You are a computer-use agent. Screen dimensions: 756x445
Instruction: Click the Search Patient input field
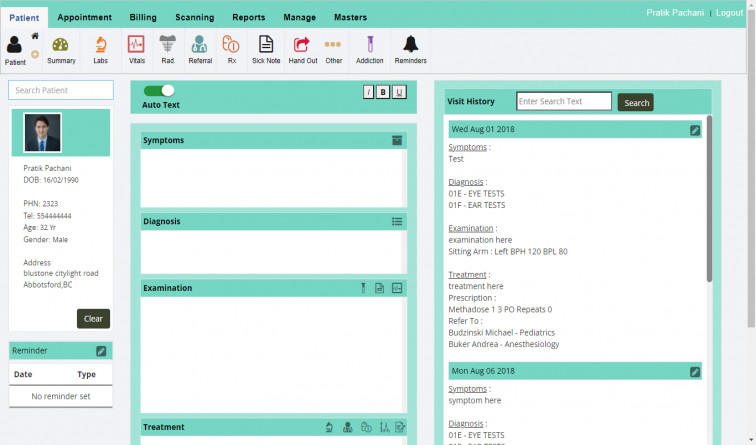61,90
